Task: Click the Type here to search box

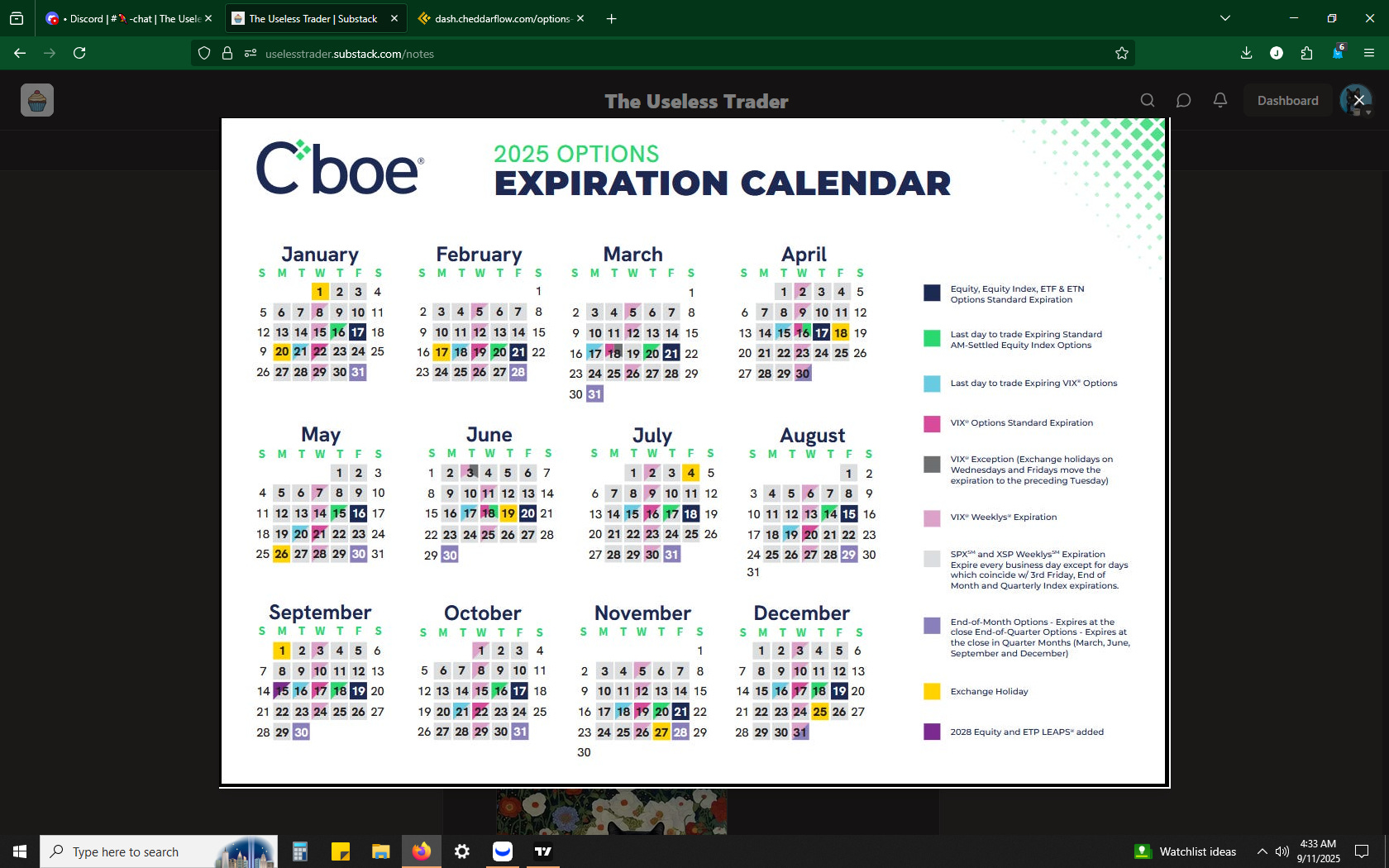Action: pyautogui.click(x=159, y=851)
